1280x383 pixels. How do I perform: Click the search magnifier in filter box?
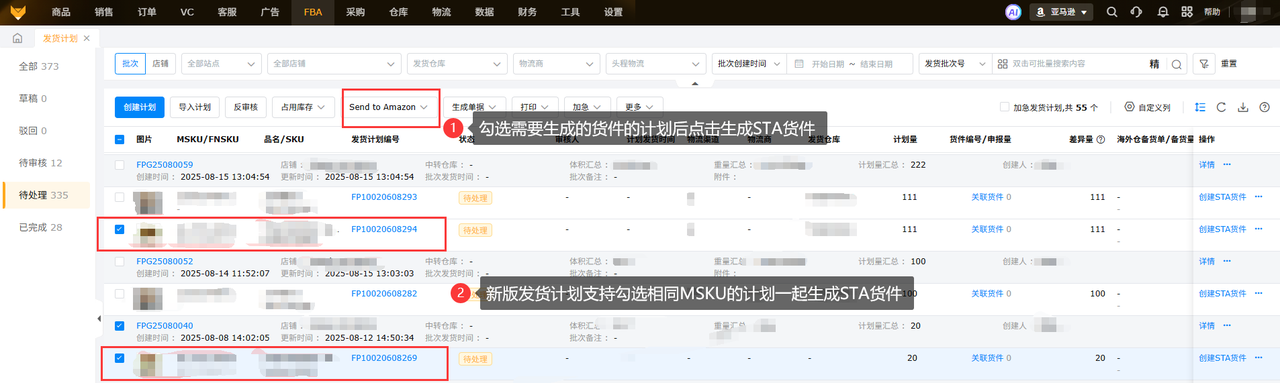click(1177, 63)
